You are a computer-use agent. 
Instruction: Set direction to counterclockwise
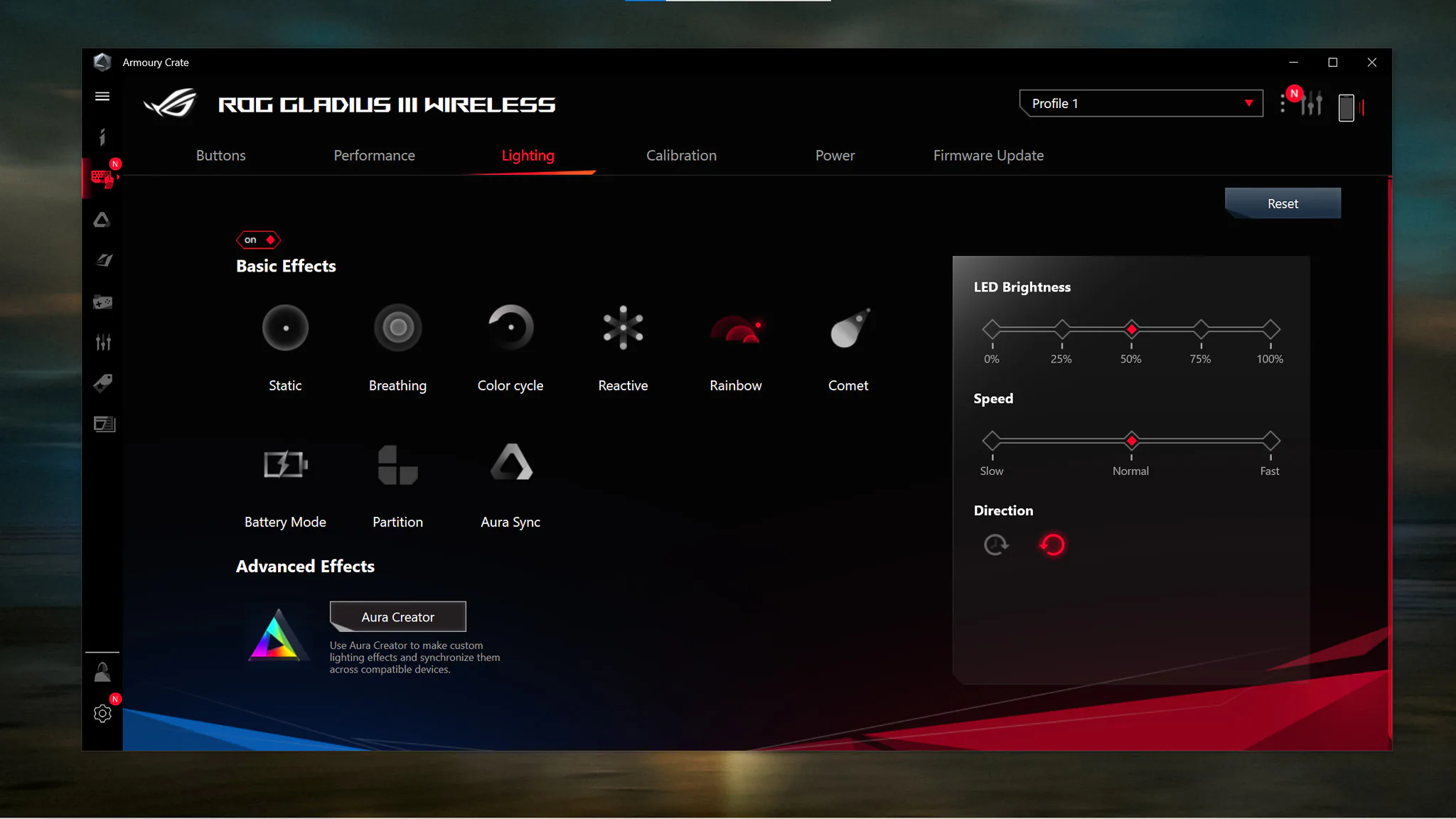point(1052,545)
